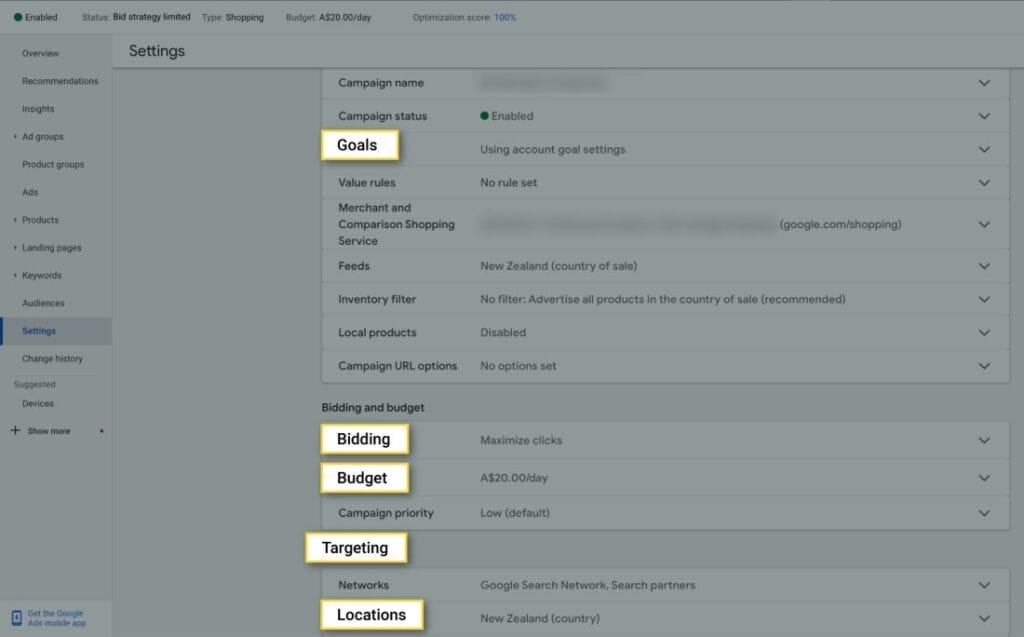The image size is (1024, 637).
Task: Click the Feeds label
Action: tap(354, 266)
